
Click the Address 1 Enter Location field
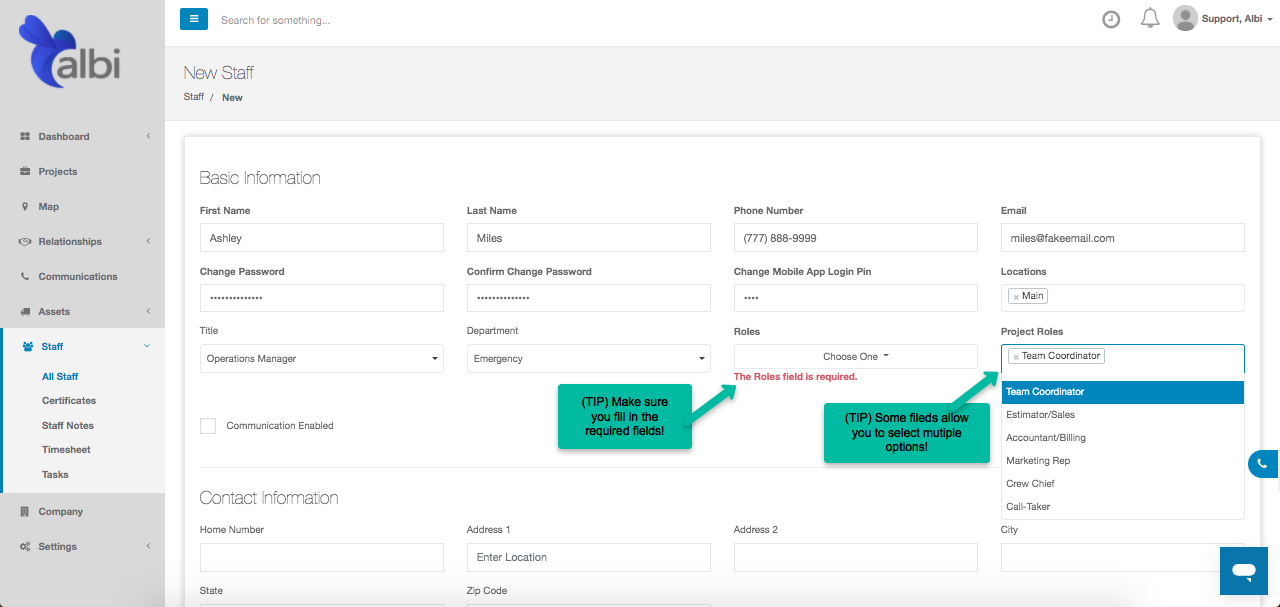tap(589, 557)
